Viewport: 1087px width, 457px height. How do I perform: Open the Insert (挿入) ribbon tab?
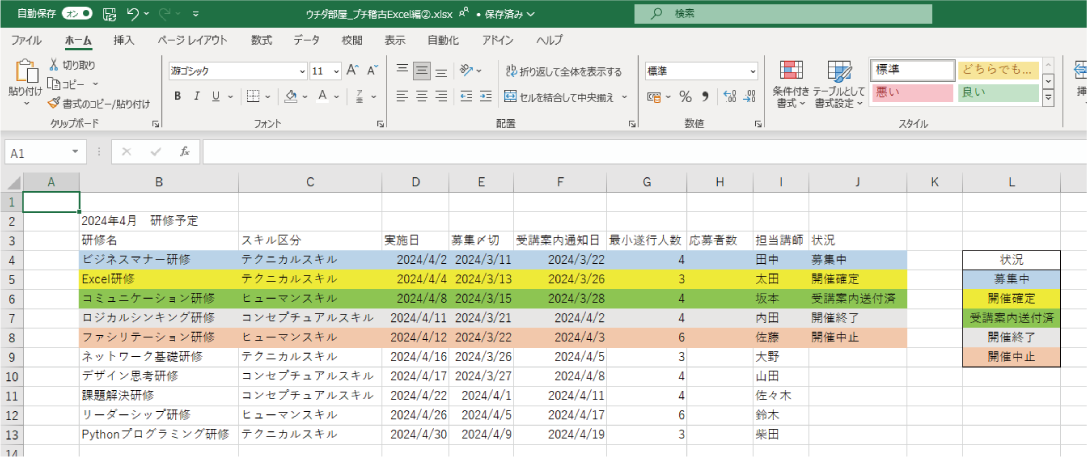pos(124,40)
